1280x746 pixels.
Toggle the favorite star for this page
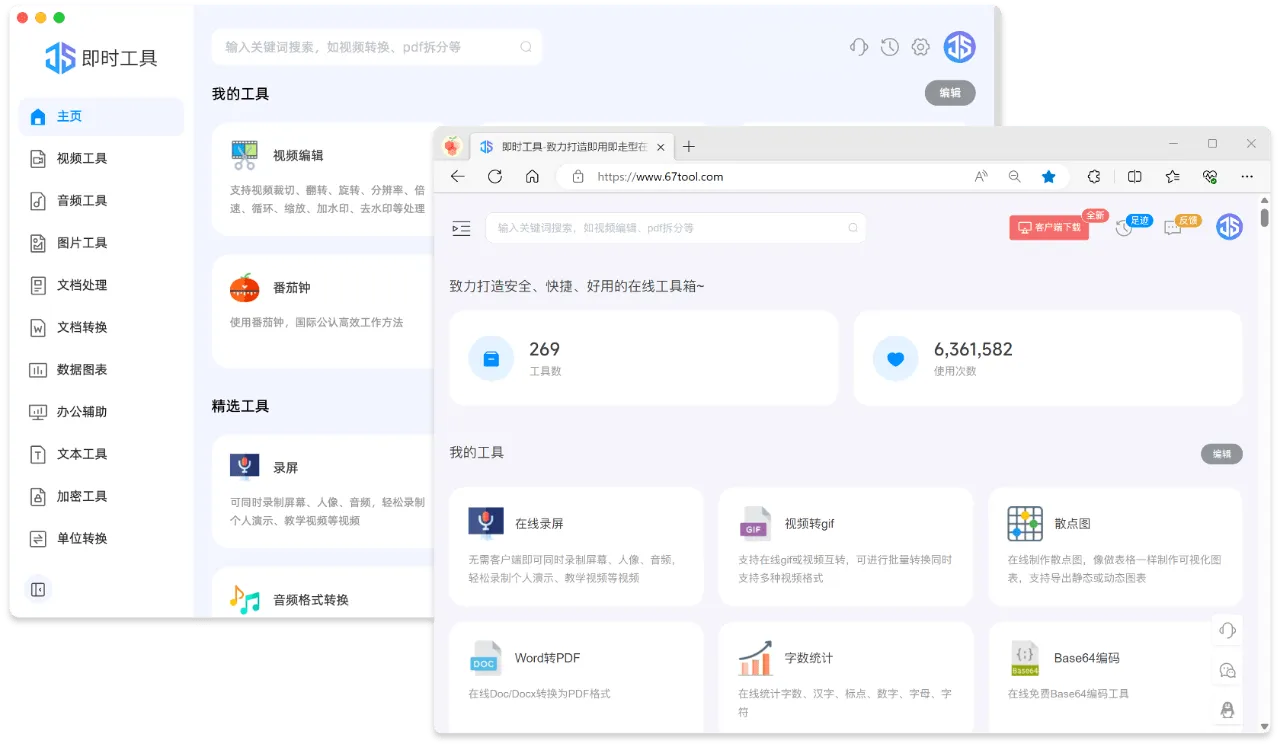pyautogui.click(x=1048, y=177)
